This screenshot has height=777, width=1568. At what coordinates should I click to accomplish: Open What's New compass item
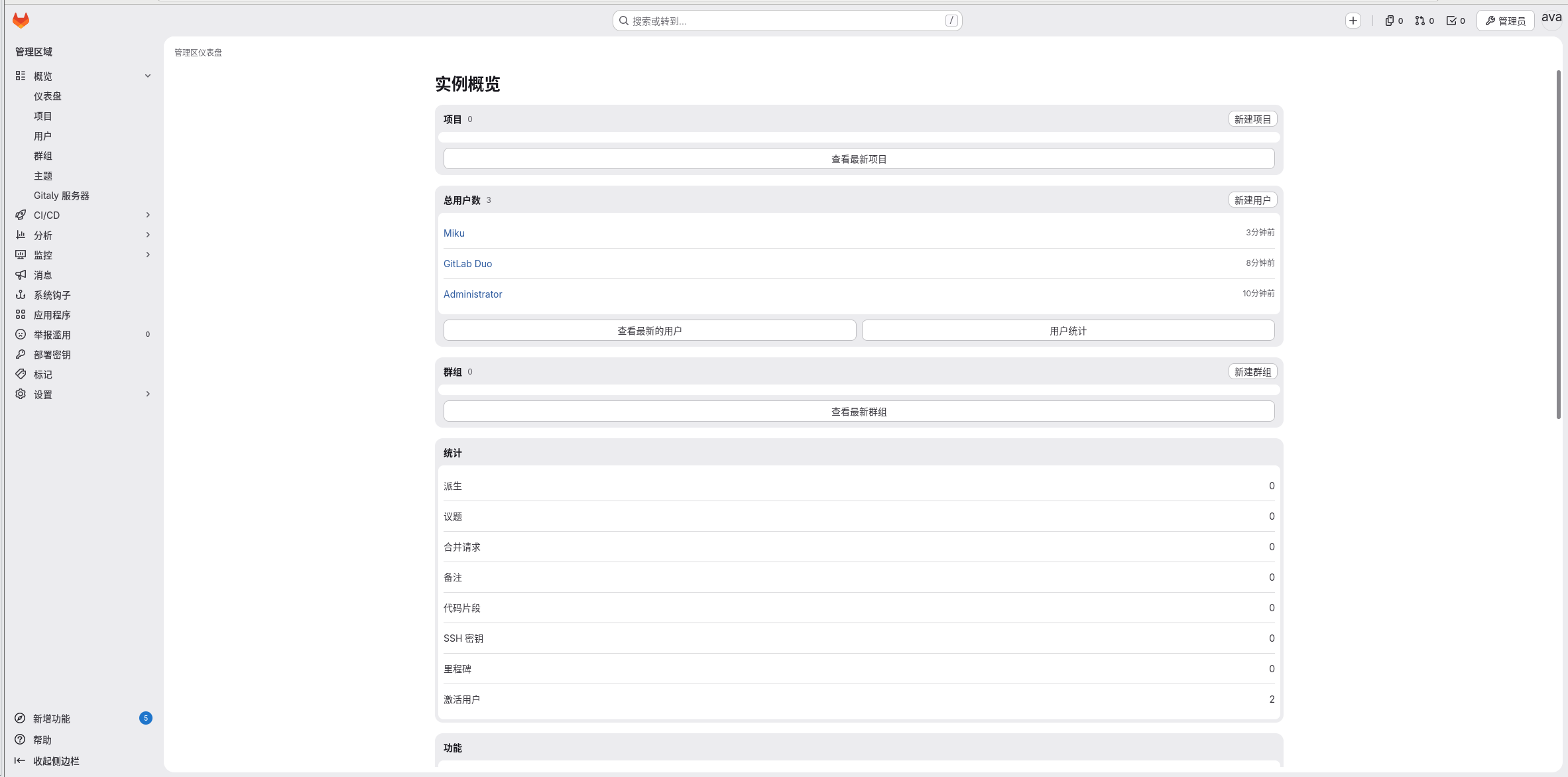pos(51,719)
